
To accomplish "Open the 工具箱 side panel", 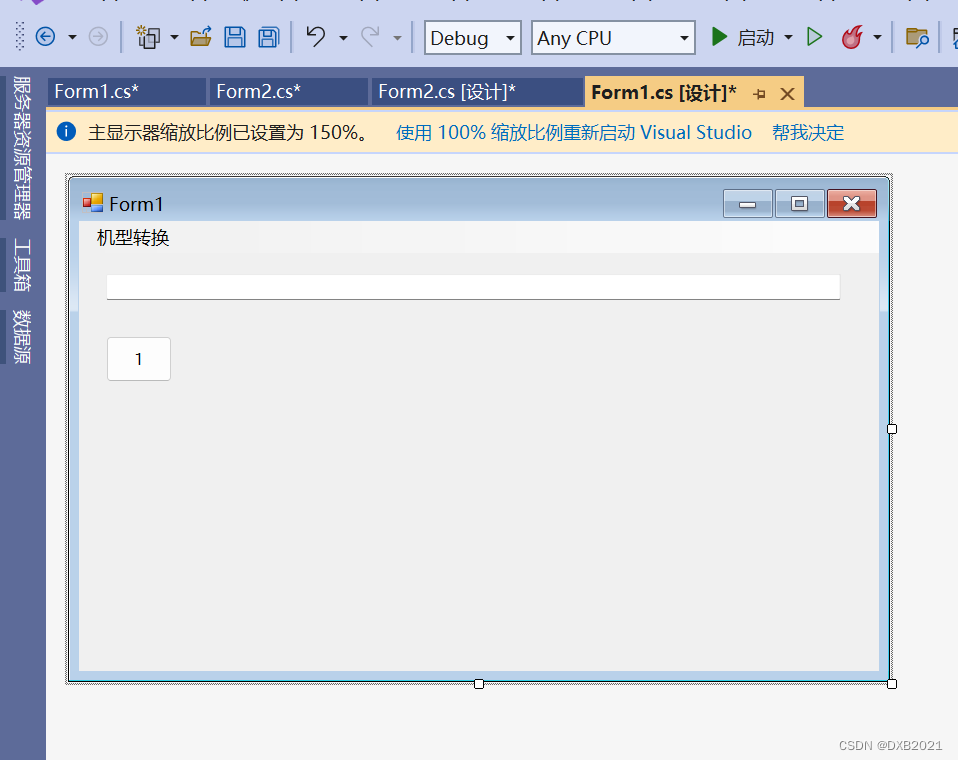I will pos(21,265).
